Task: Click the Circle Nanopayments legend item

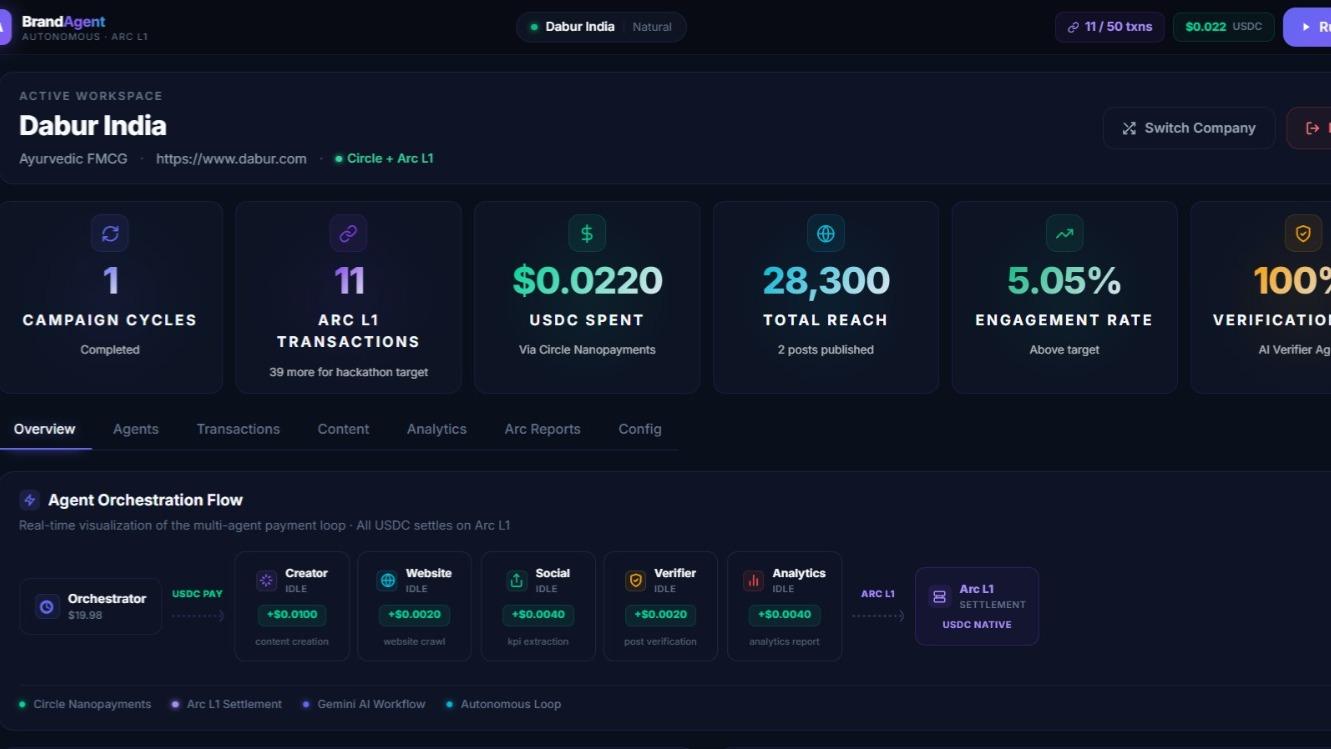Action: pos(85,704)
